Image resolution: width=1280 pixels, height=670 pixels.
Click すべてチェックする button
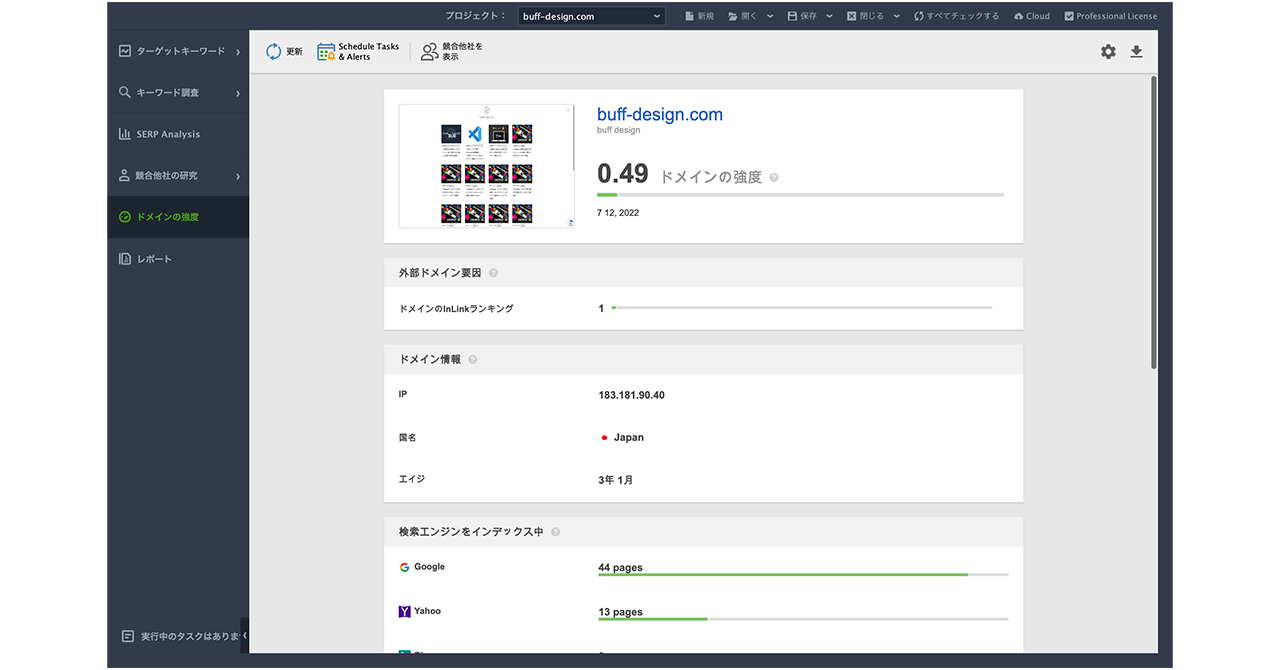point(956,16)
